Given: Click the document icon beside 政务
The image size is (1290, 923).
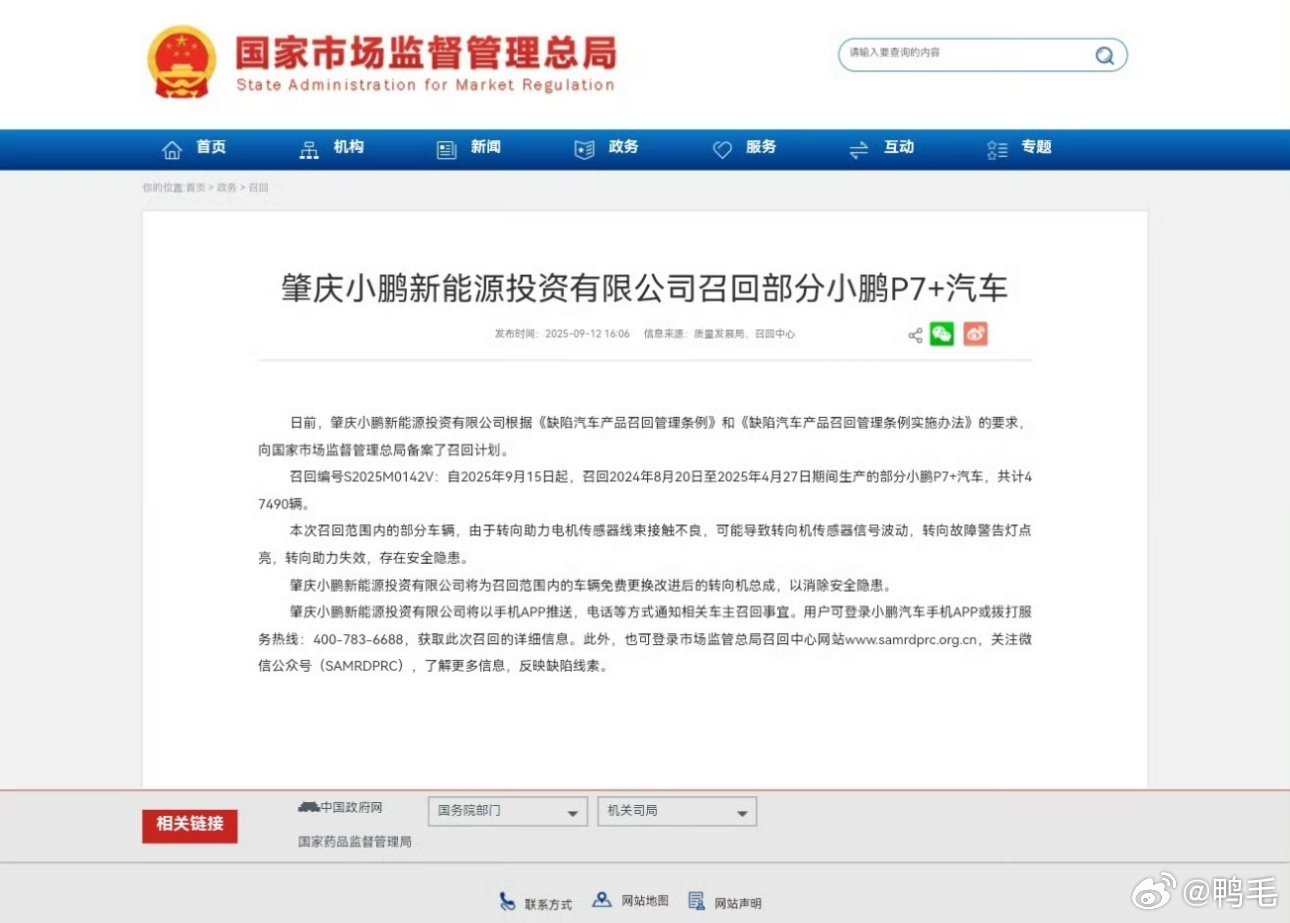Looking at the screenshot, I should pos(584,150).
